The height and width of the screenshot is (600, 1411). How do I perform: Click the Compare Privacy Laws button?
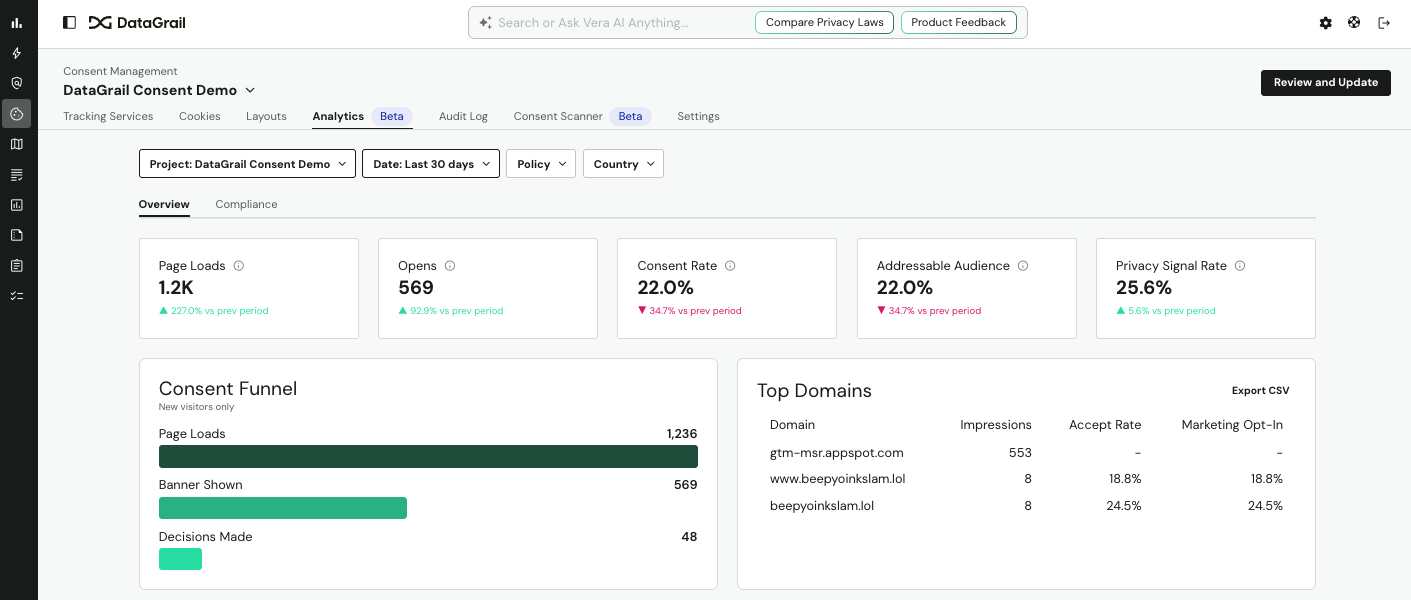[825, 22]
